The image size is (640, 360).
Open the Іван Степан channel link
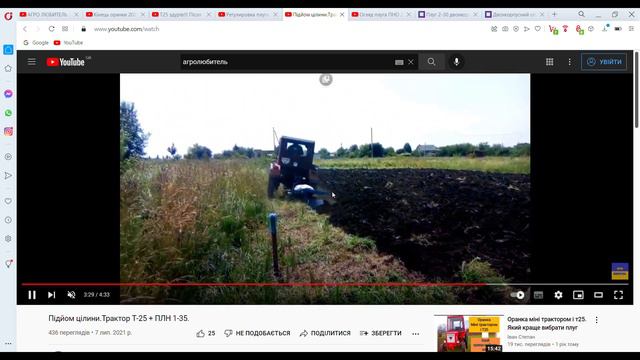(x=521, y=337)
